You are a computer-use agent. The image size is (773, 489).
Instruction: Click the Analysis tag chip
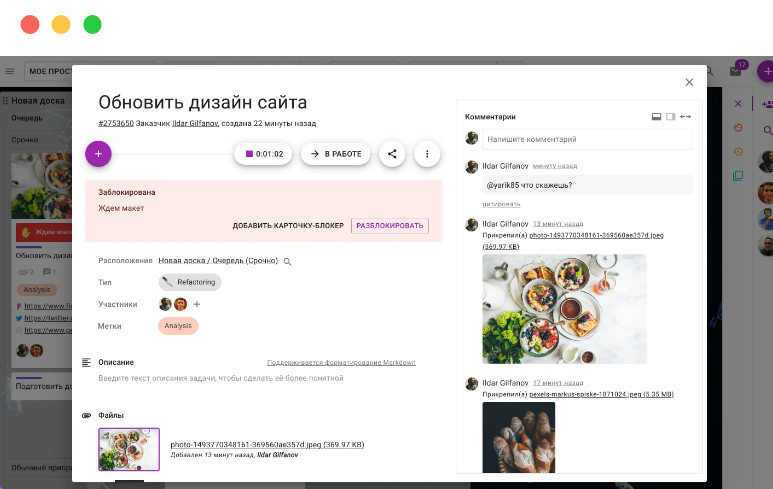(x=178, y=325)
